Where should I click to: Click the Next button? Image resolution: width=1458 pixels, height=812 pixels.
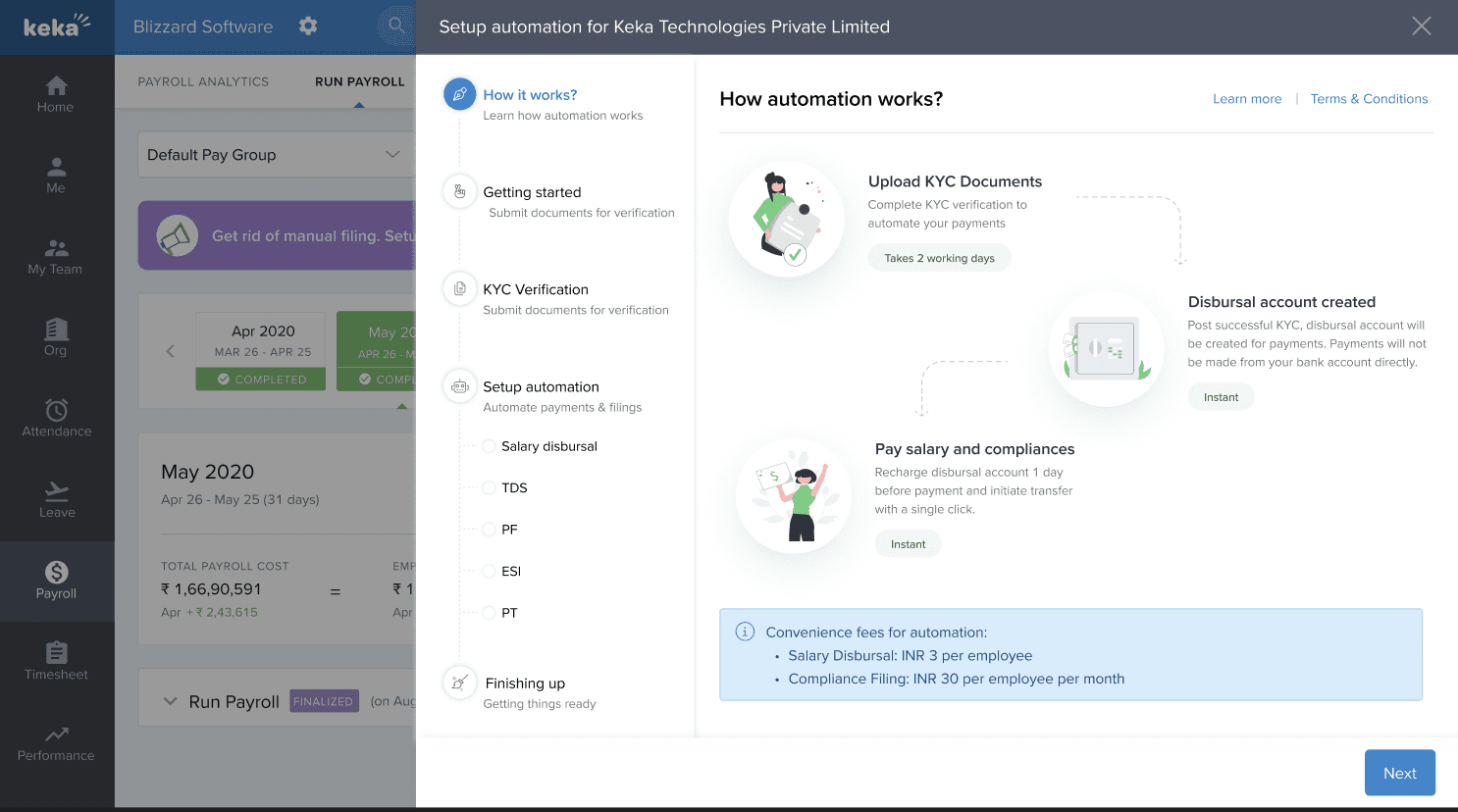(1400, 773)
